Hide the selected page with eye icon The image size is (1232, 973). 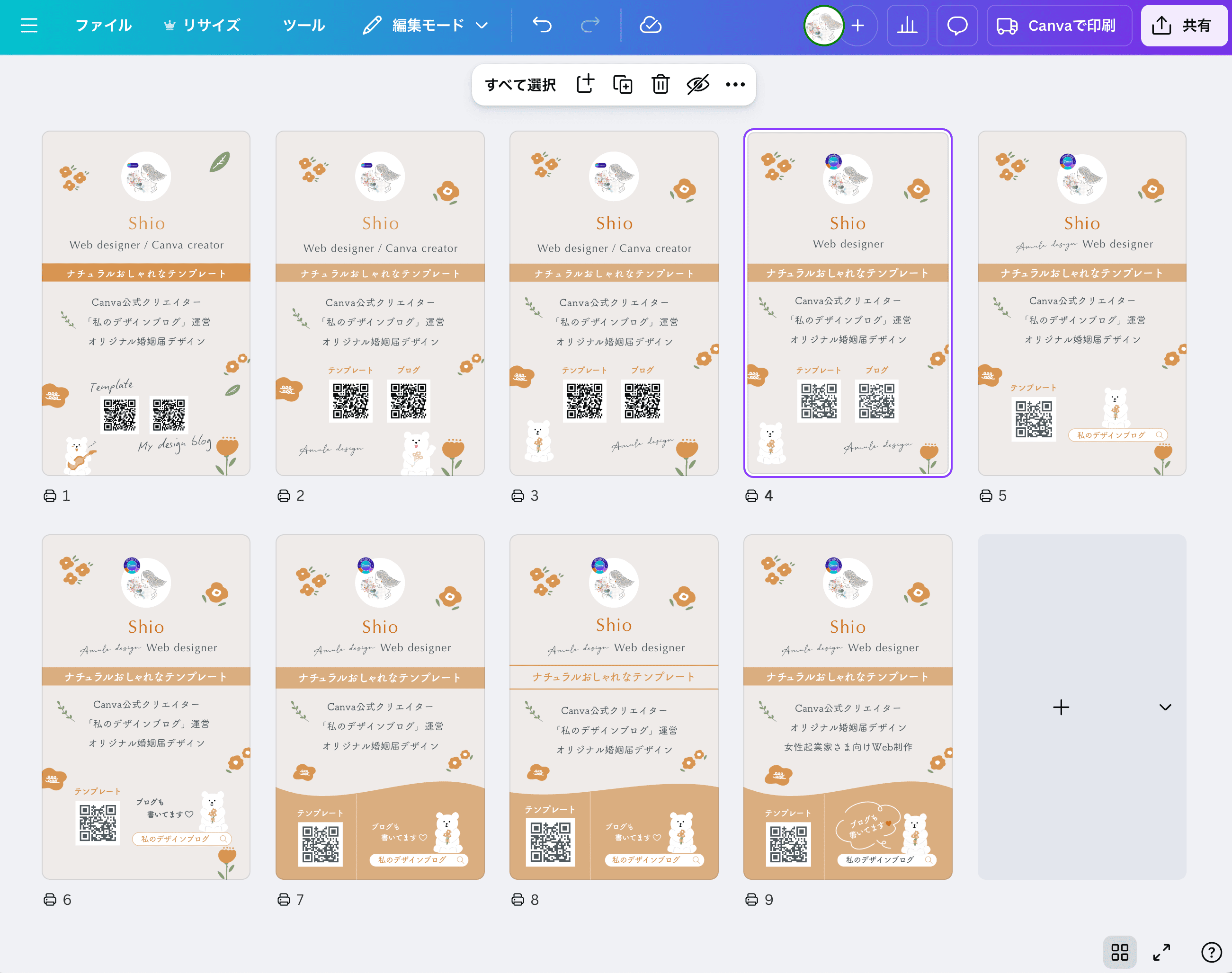click(x=697, y=84)
